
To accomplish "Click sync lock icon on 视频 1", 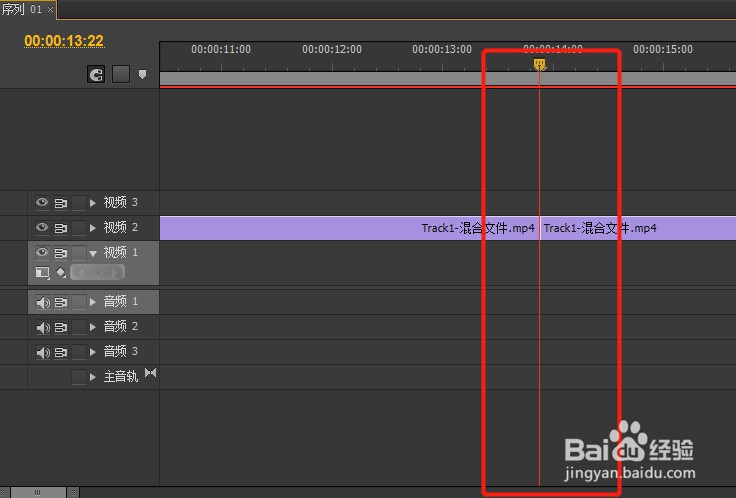I will tap(61, 253).
